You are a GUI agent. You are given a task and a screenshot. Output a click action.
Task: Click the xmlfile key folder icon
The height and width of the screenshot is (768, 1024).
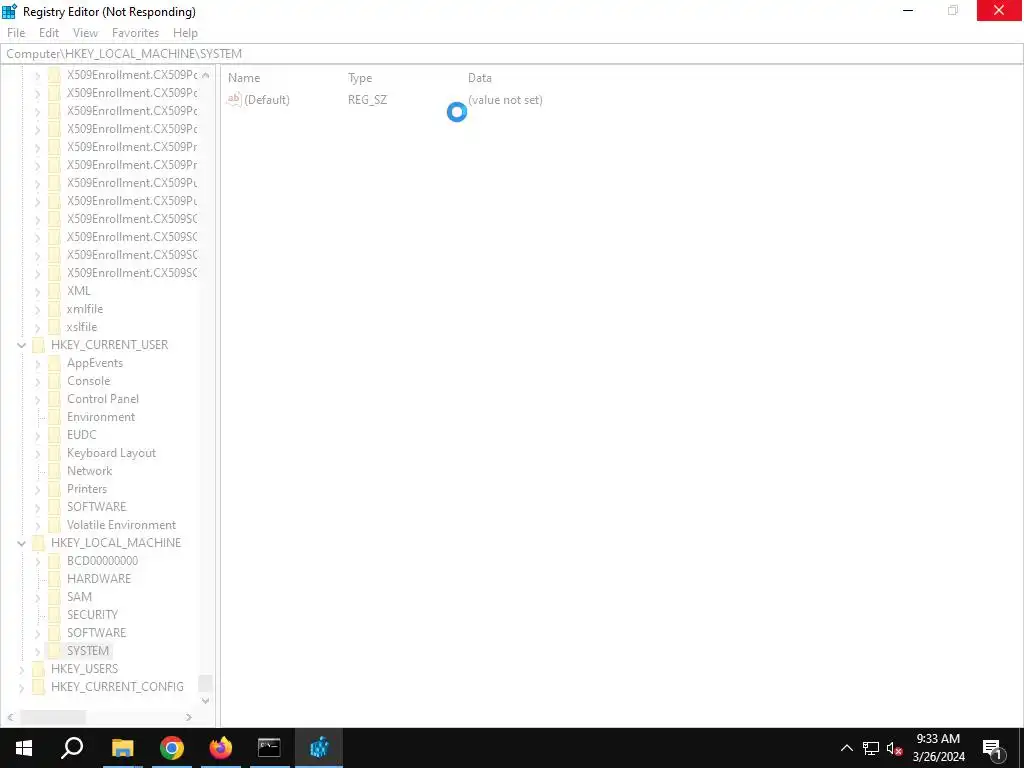pyautogui.click(x=55, y=309)
